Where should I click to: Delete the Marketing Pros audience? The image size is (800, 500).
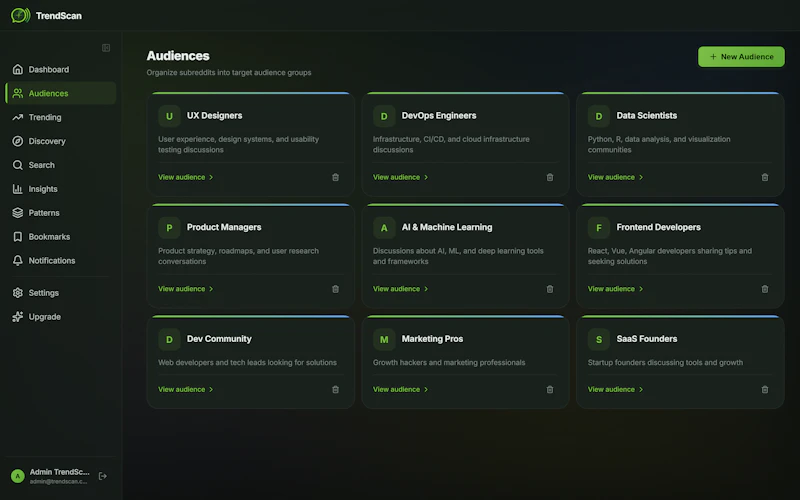550,389
